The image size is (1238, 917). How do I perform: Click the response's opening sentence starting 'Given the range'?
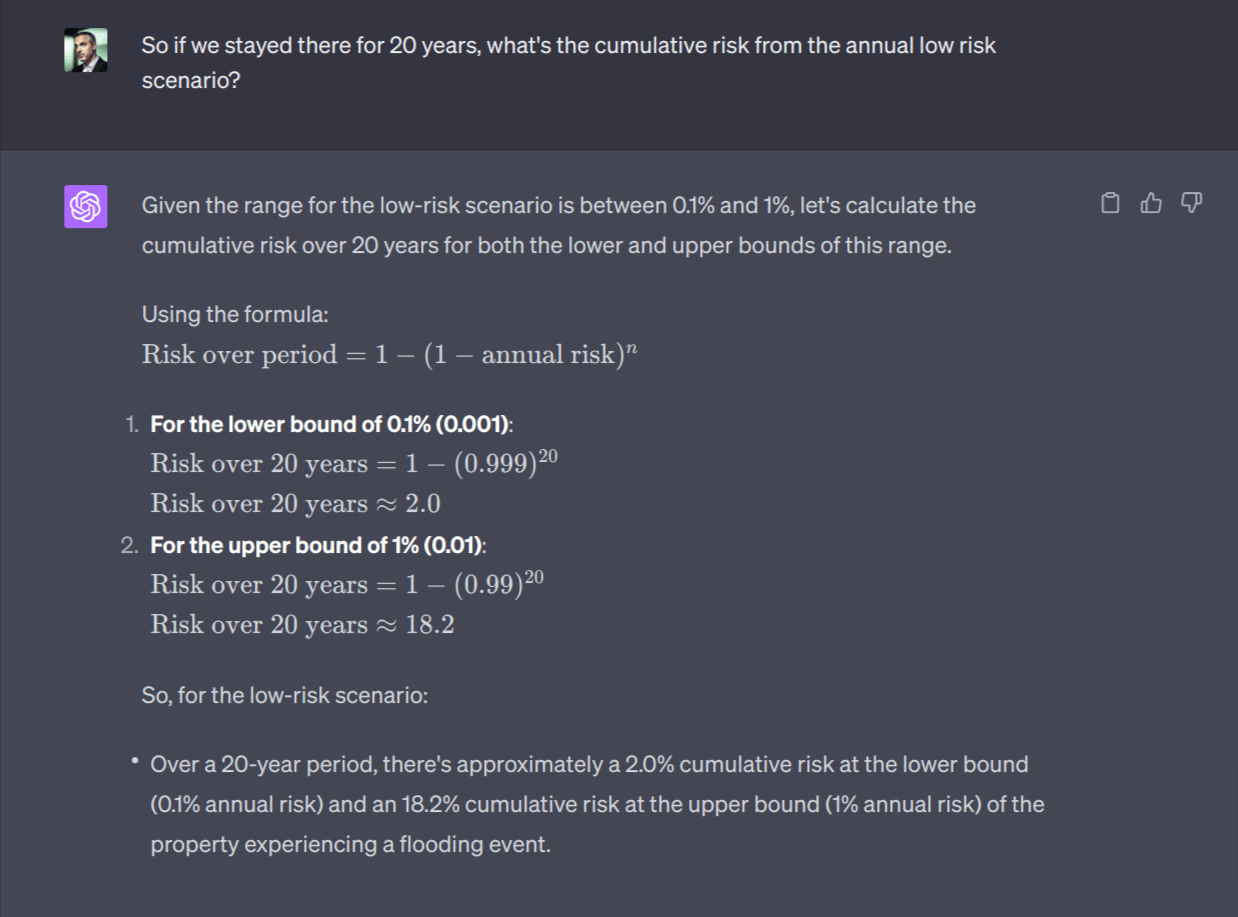click(x=558, y=206)
